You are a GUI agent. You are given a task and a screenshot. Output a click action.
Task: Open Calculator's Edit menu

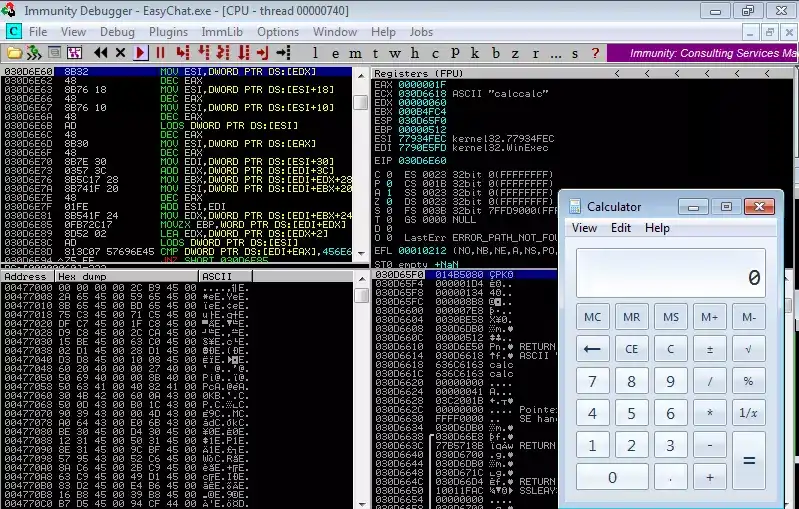[621, 228]
